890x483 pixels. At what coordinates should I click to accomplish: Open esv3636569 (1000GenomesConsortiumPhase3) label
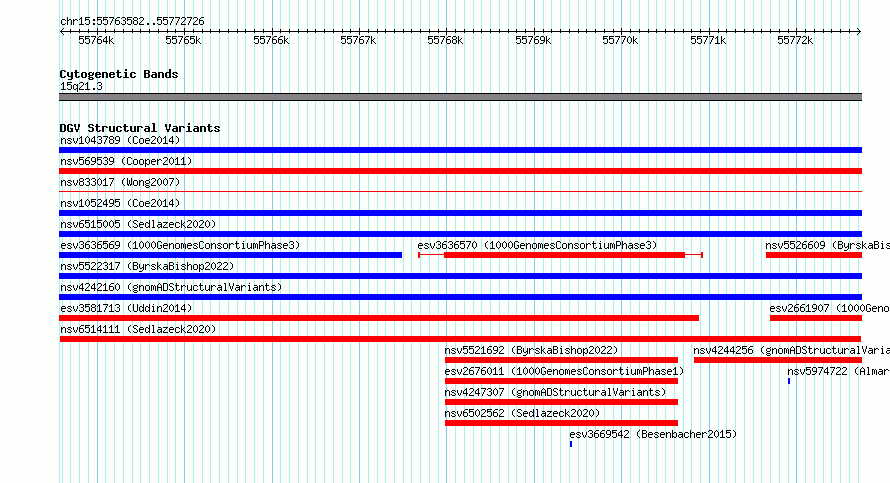tap(180, 245)
